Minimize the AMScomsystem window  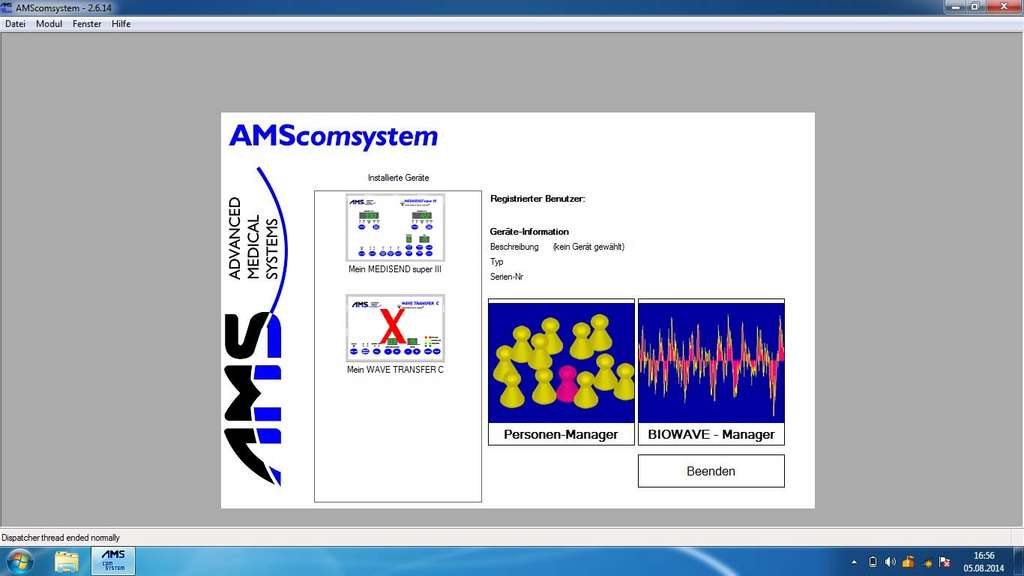click(955, 7)
